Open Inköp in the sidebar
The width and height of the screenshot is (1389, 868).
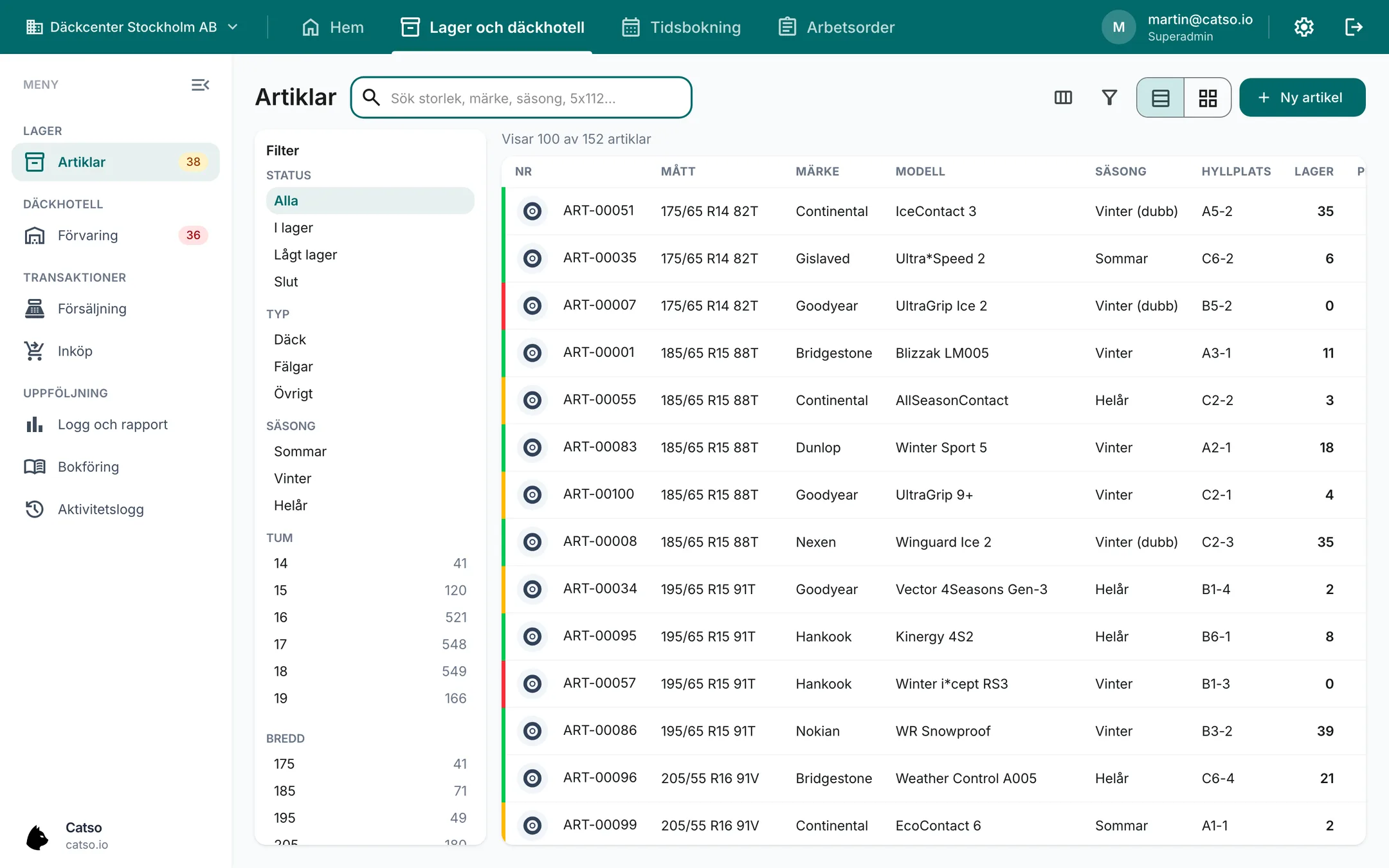(116, 351)
